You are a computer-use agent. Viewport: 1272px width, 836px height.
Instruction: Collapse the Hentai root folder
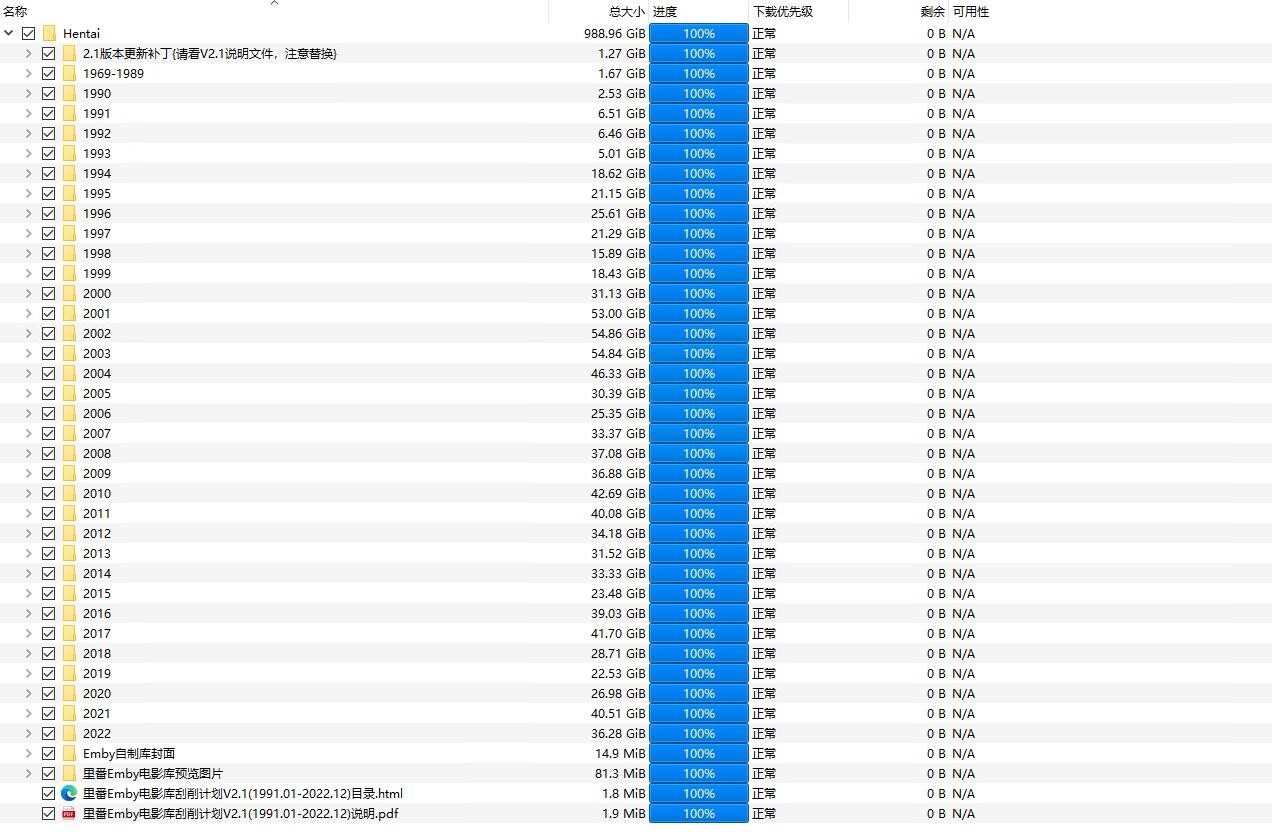9,33
